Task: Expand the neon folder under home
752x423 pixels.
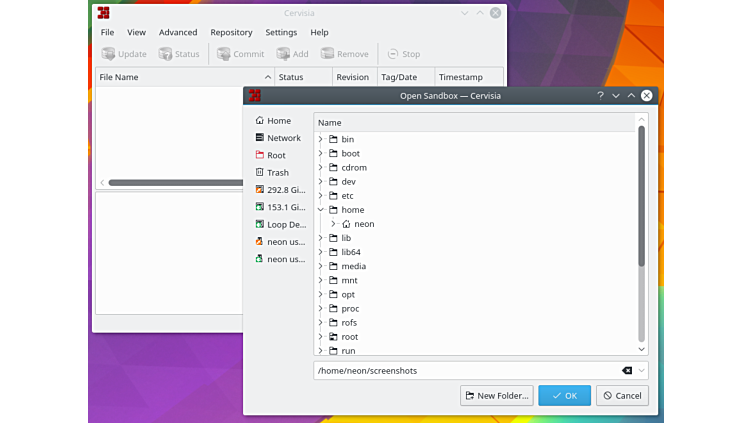Action: 334,224
